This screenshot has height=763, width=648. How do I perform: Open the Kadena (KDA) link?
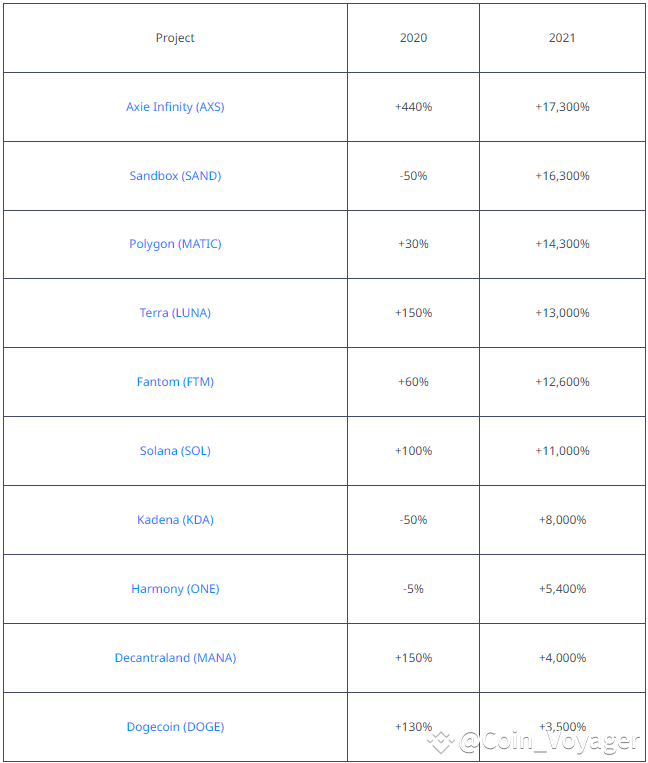(175, 520)
